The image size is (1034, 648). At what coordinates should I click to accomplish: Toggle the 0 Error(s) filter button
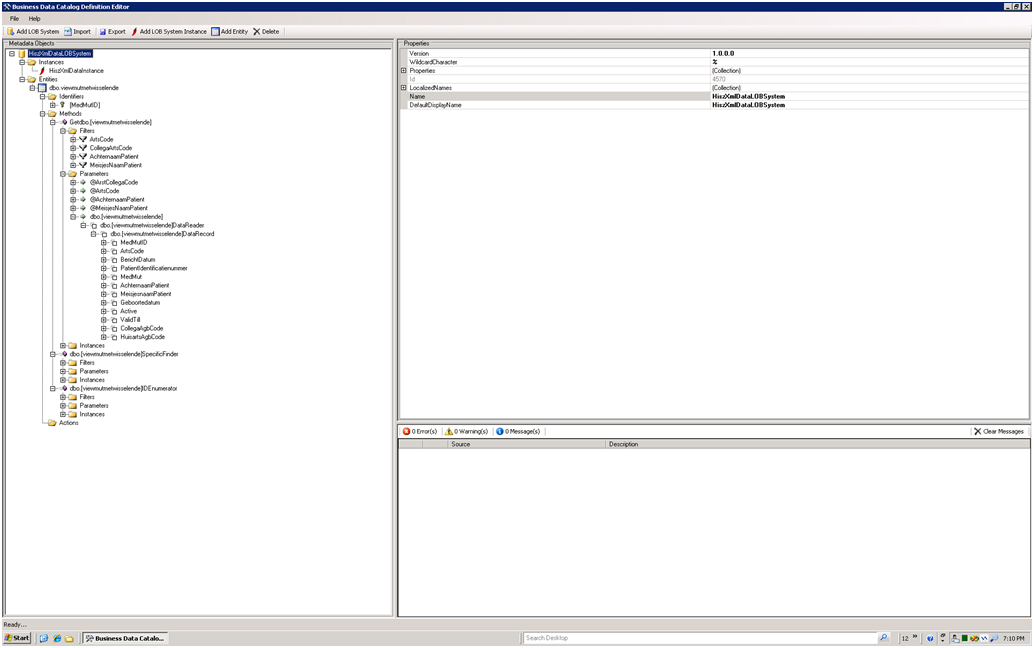[420, 431]
